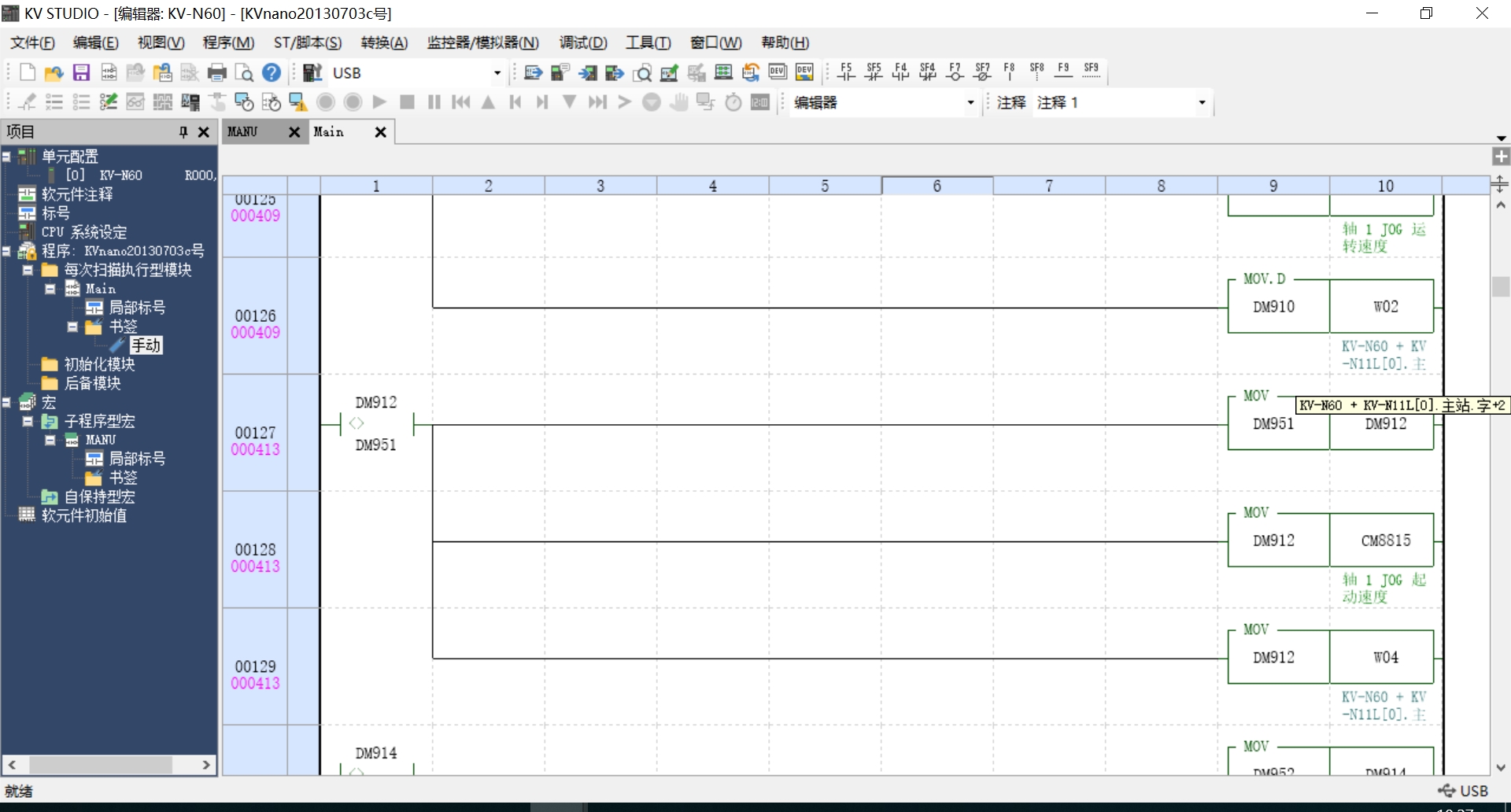Insert vertical line F8
The image size is (1511, 812).
pyautogui.click(x=1009, y=72)
